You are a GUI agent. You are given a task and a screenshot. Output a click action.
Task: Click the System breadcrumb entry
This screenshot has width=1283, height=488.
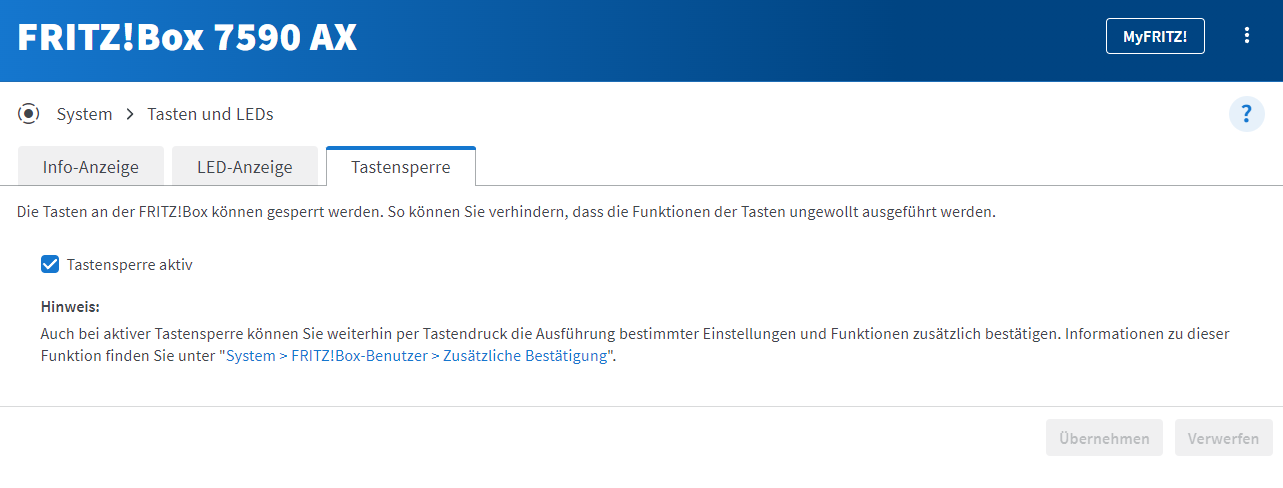[84, 114]
